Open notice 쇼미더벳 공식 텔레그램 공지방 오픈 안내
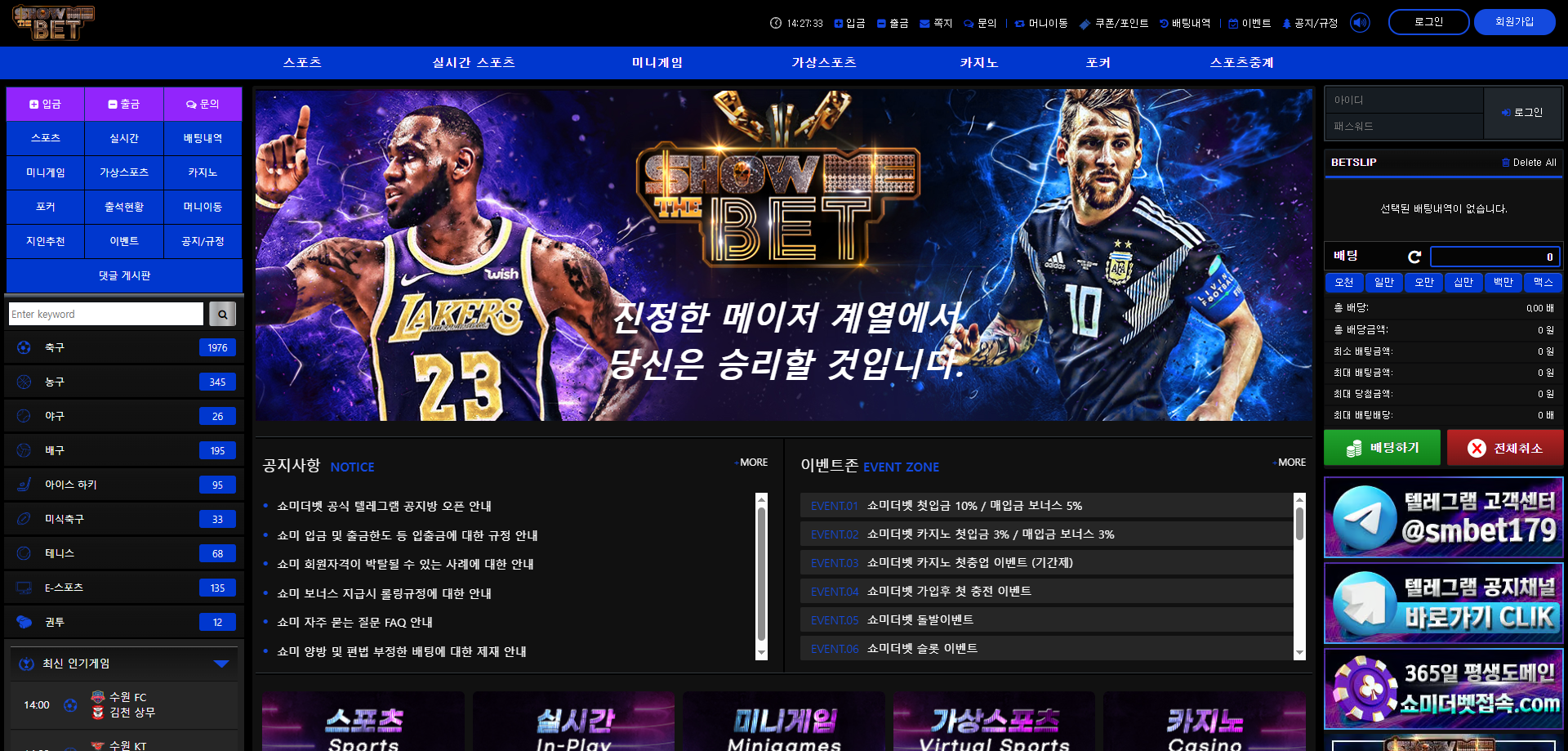1568x751 pixels. tap(384, 507)
